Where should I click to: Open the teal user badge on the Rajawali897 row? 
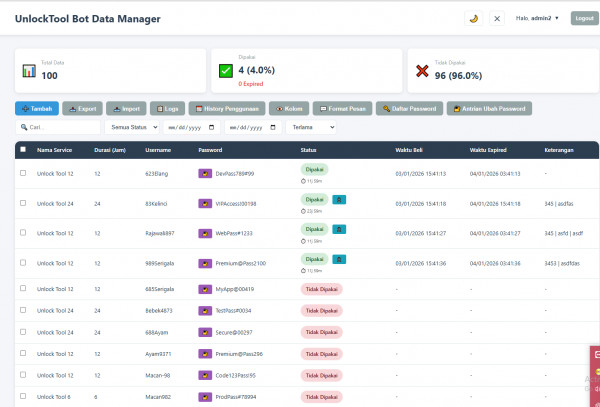339,229
